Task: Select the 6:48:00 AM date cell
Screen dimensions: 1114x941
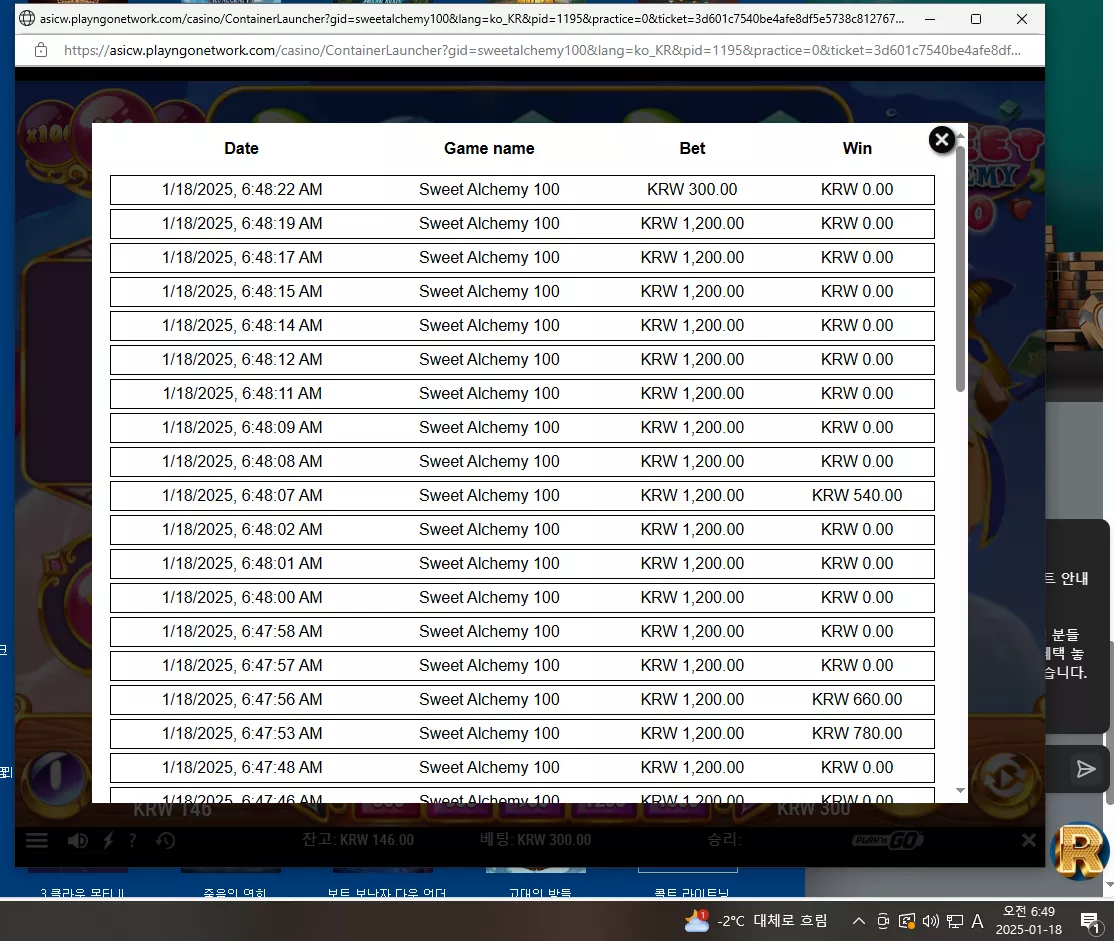Action: tap(242, 598)
